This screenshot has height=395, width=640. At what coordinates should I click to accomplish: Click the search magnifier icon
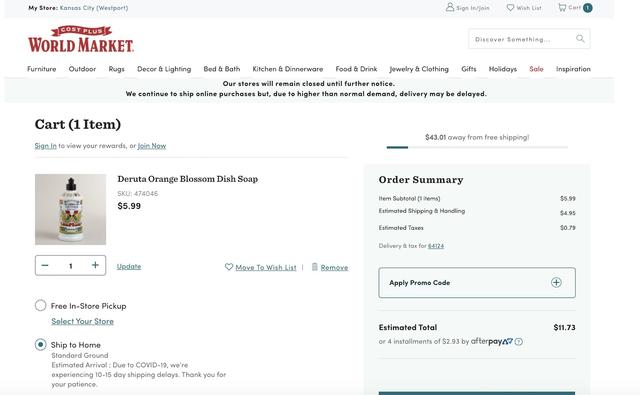(x=580, y=39)
